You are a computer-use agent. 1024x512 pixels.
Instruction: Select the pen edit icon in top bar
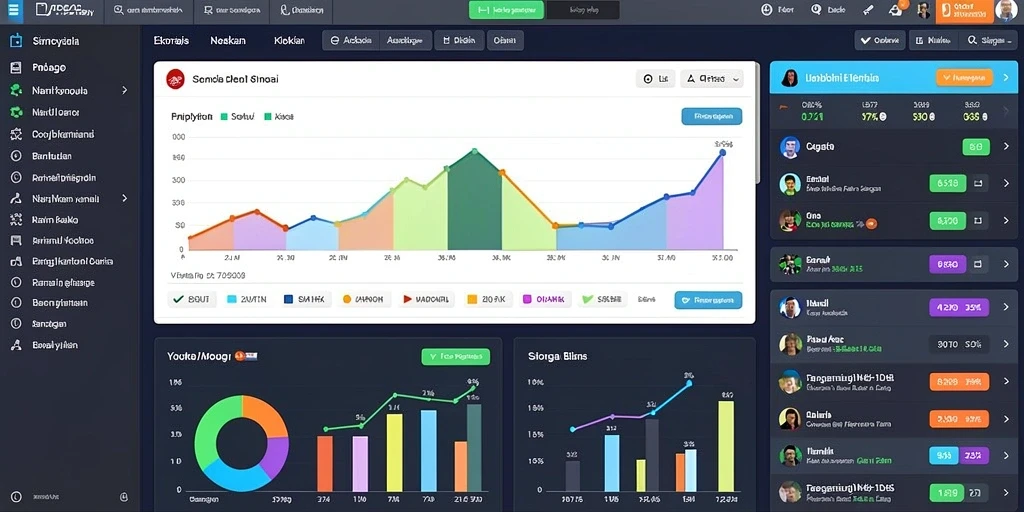point(868,10)
